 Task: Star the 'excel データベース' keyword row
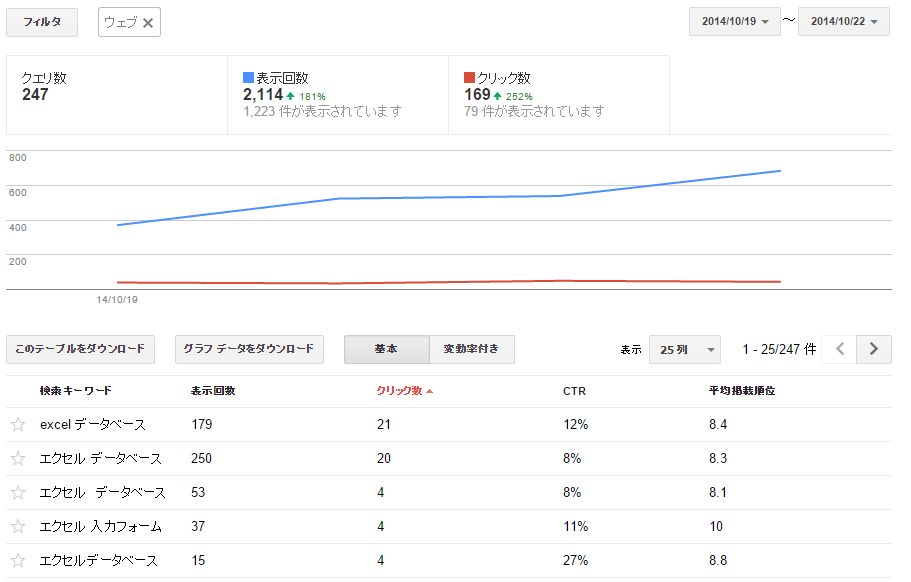click(x=18, y=425)
